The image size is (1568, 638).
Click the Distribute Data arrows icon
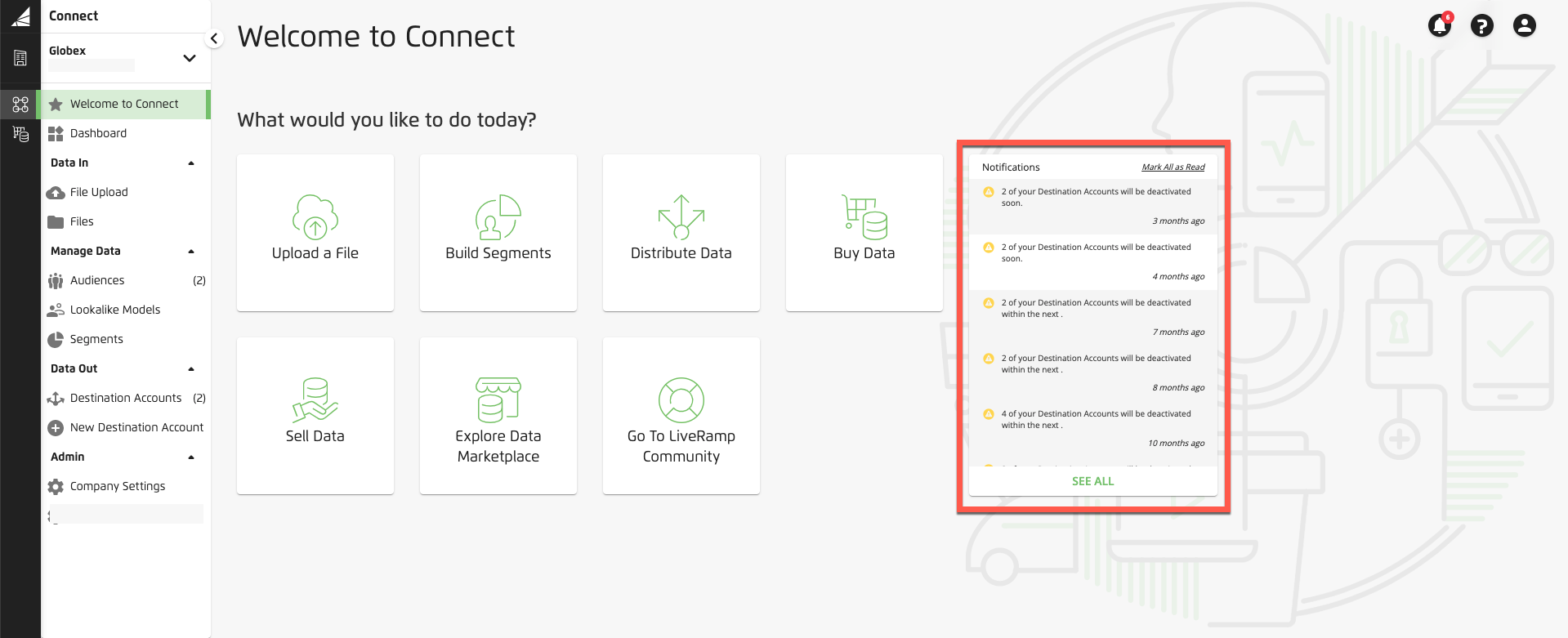pyautogui.click(x=681, y=216)
